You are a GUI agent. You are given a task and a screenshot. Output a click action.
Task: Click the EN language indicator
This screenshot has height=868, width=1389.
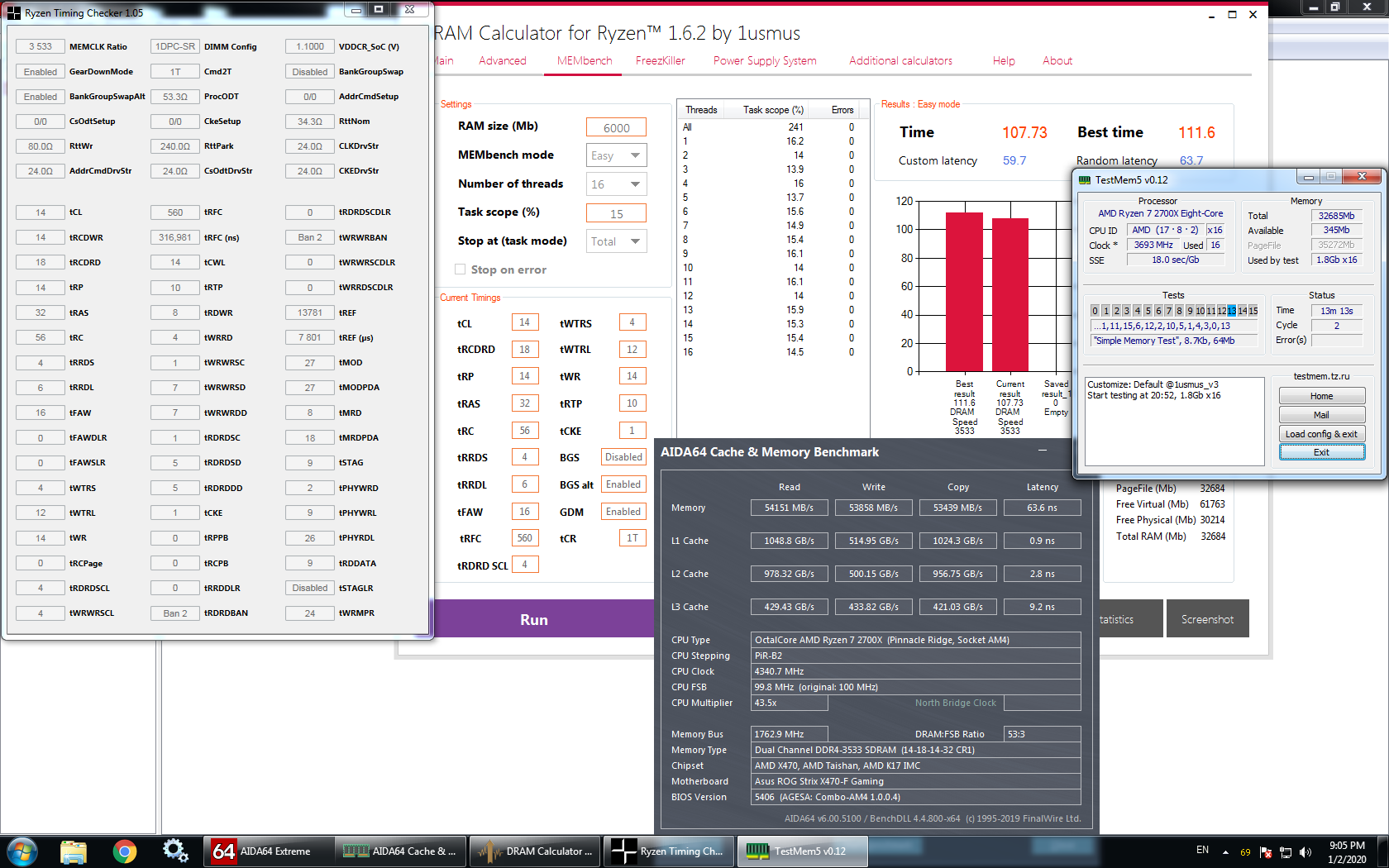1202,850
